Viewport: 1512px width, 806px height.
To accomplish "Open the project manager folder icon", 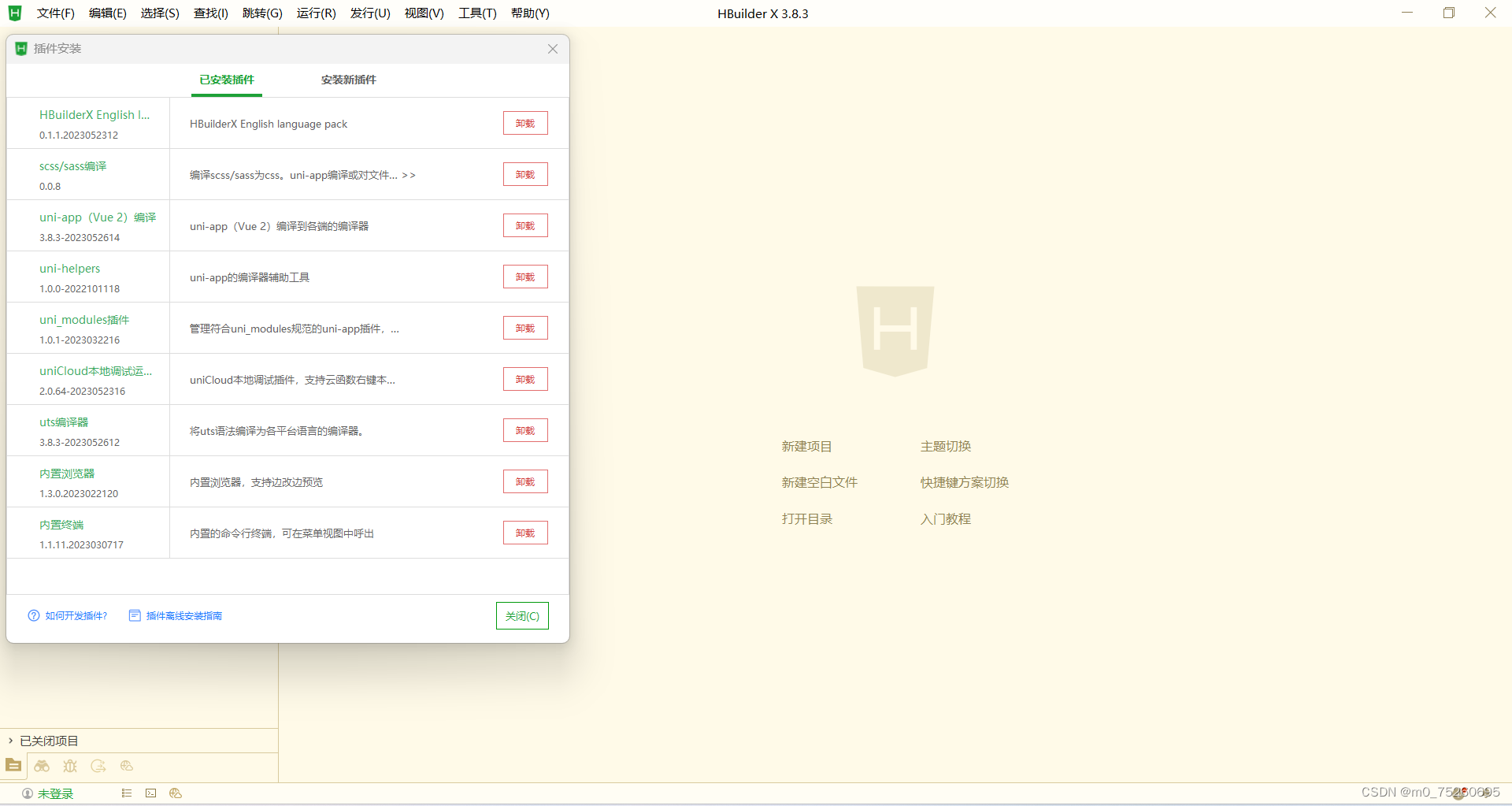I will tap(13, 765).
